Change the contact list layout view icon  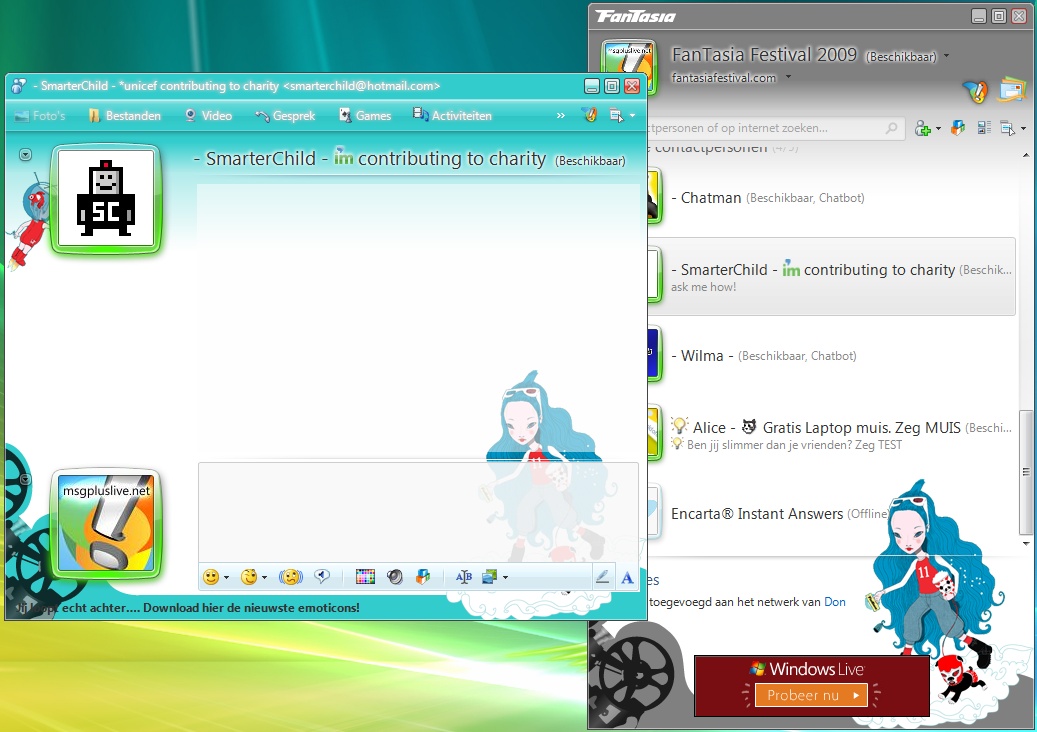click(983, 128)
